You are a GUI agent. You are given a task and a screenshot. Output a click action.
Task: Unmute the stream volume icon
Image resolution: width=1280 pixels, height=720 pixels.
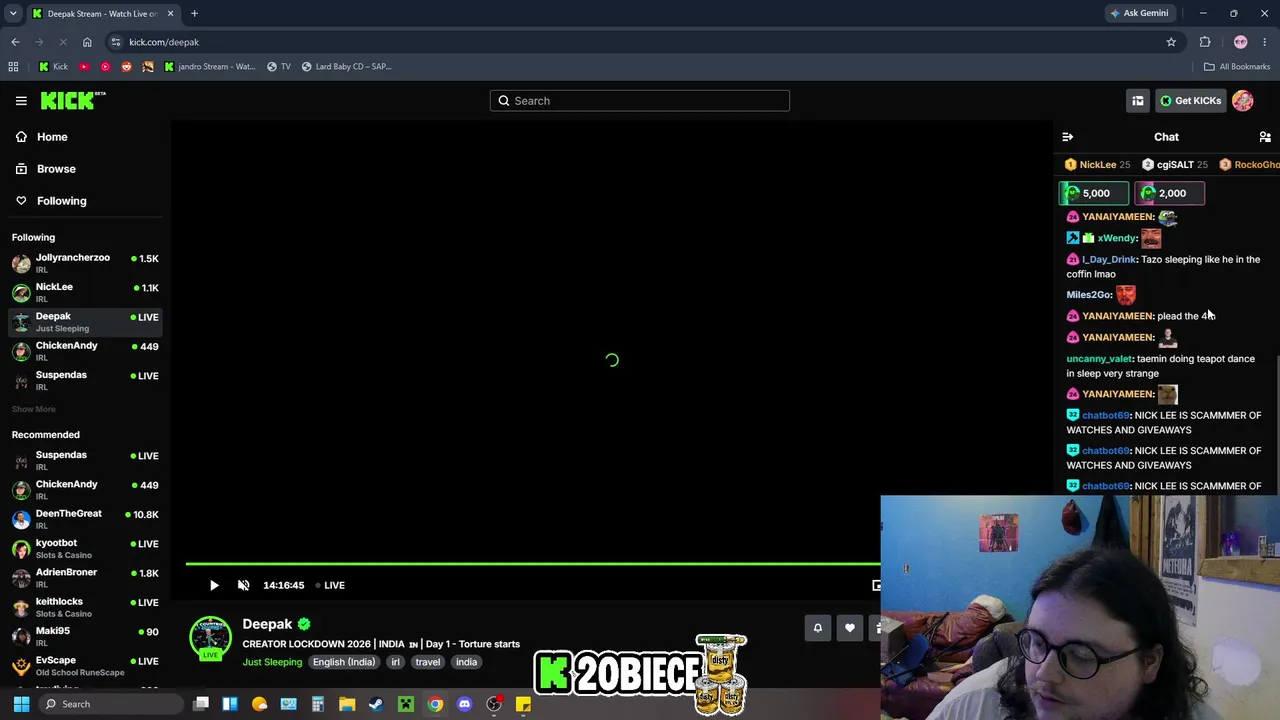tap(243, 585)
